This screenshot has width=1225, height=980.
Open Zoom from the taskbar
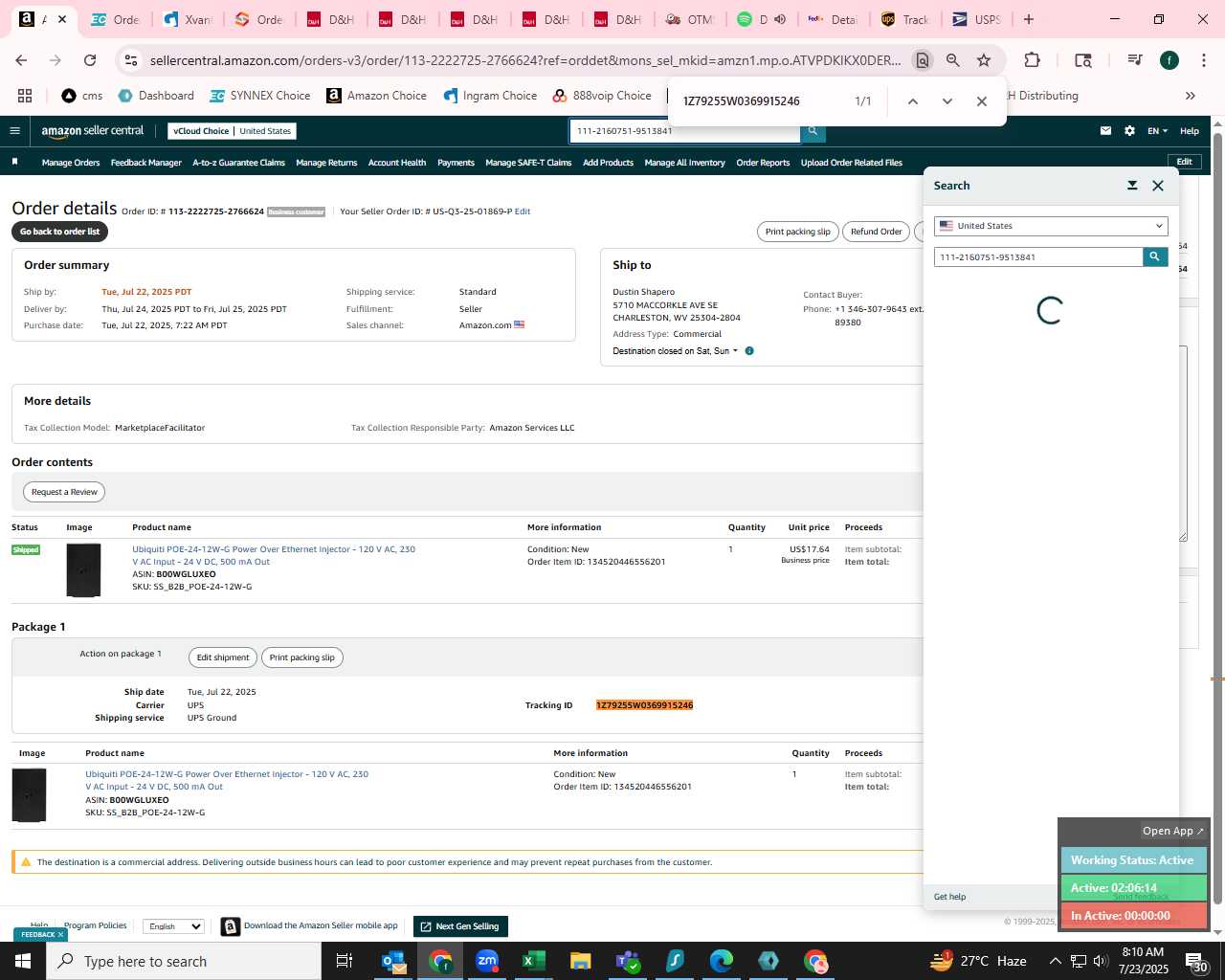coord(487,961)
